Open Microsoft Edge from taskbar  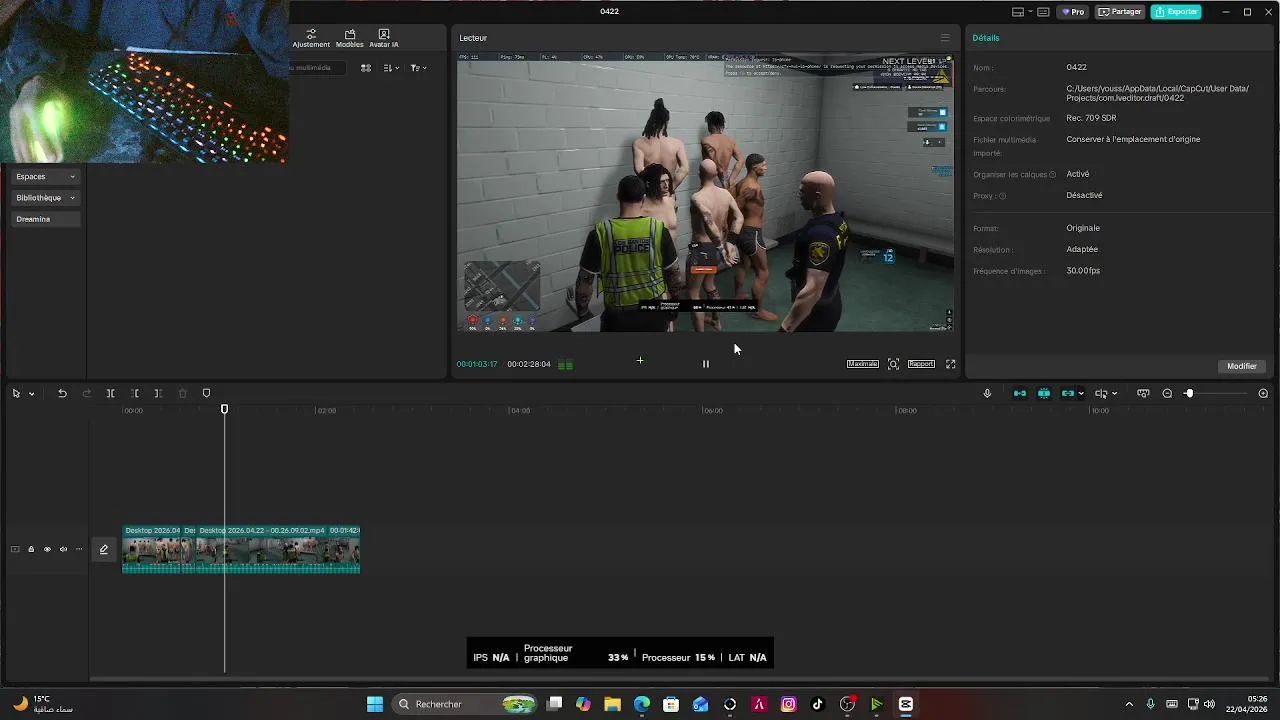(x=642, y=704)
